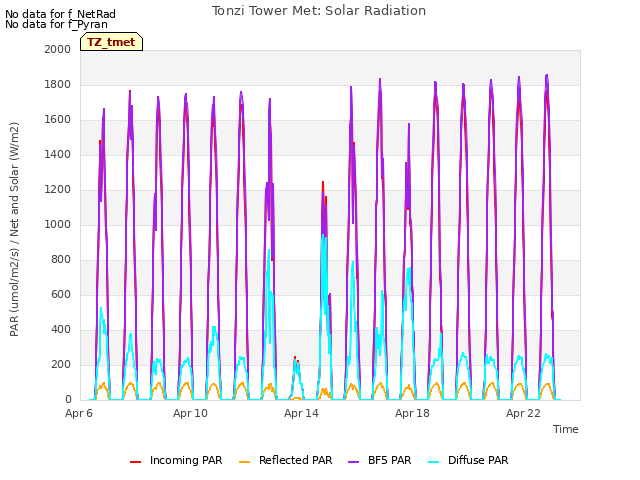Click the purple BF5 PAR color swatch
This screenshot has height=480, width=640.
[x=353, y=462]
